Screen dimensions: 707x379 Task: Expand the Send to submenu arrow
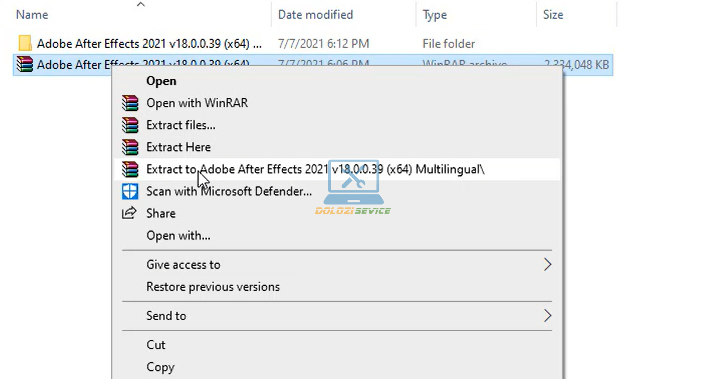point(547,316)
